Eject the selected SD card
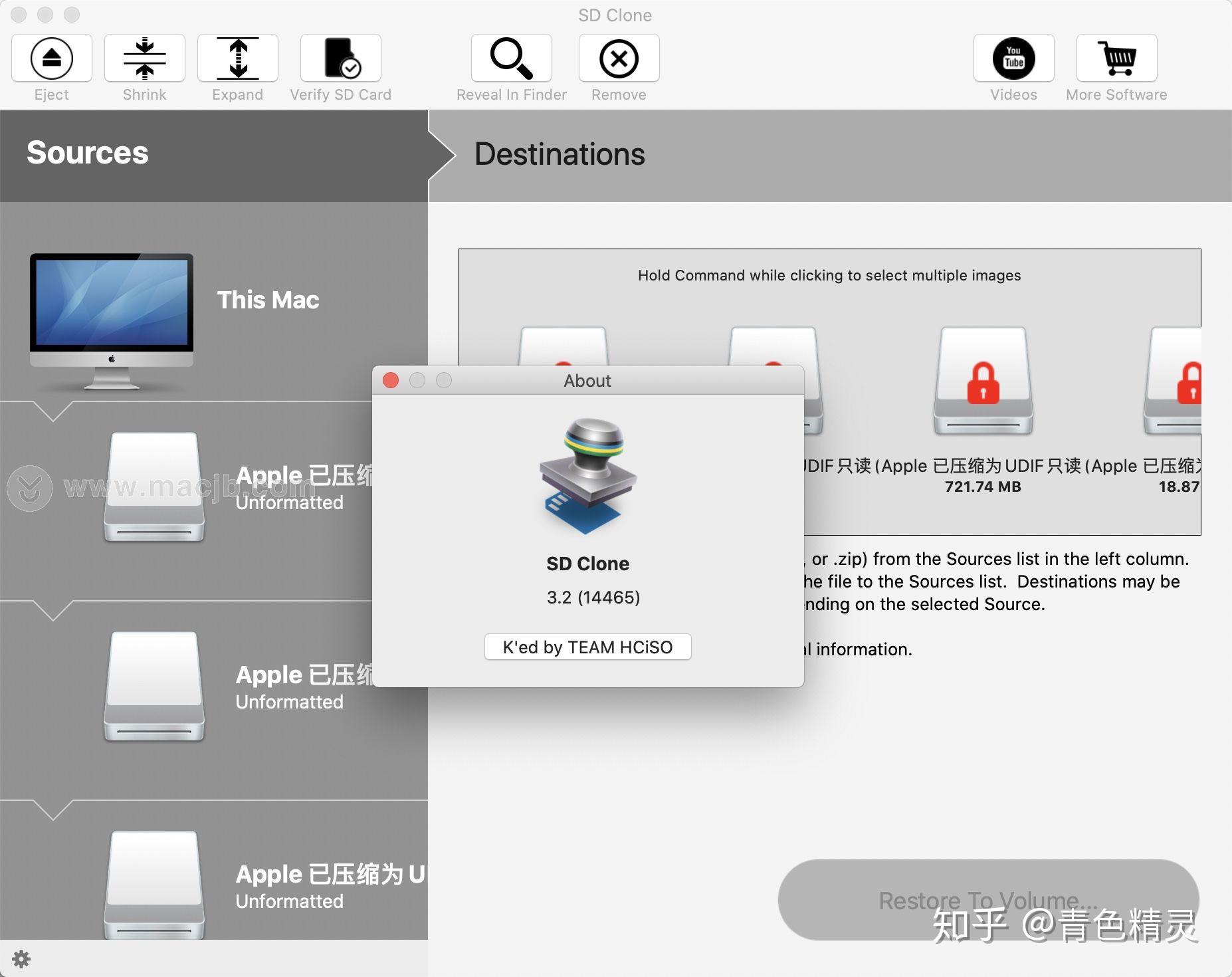Screen dimensions: 1232x977 tap(52, 58)
